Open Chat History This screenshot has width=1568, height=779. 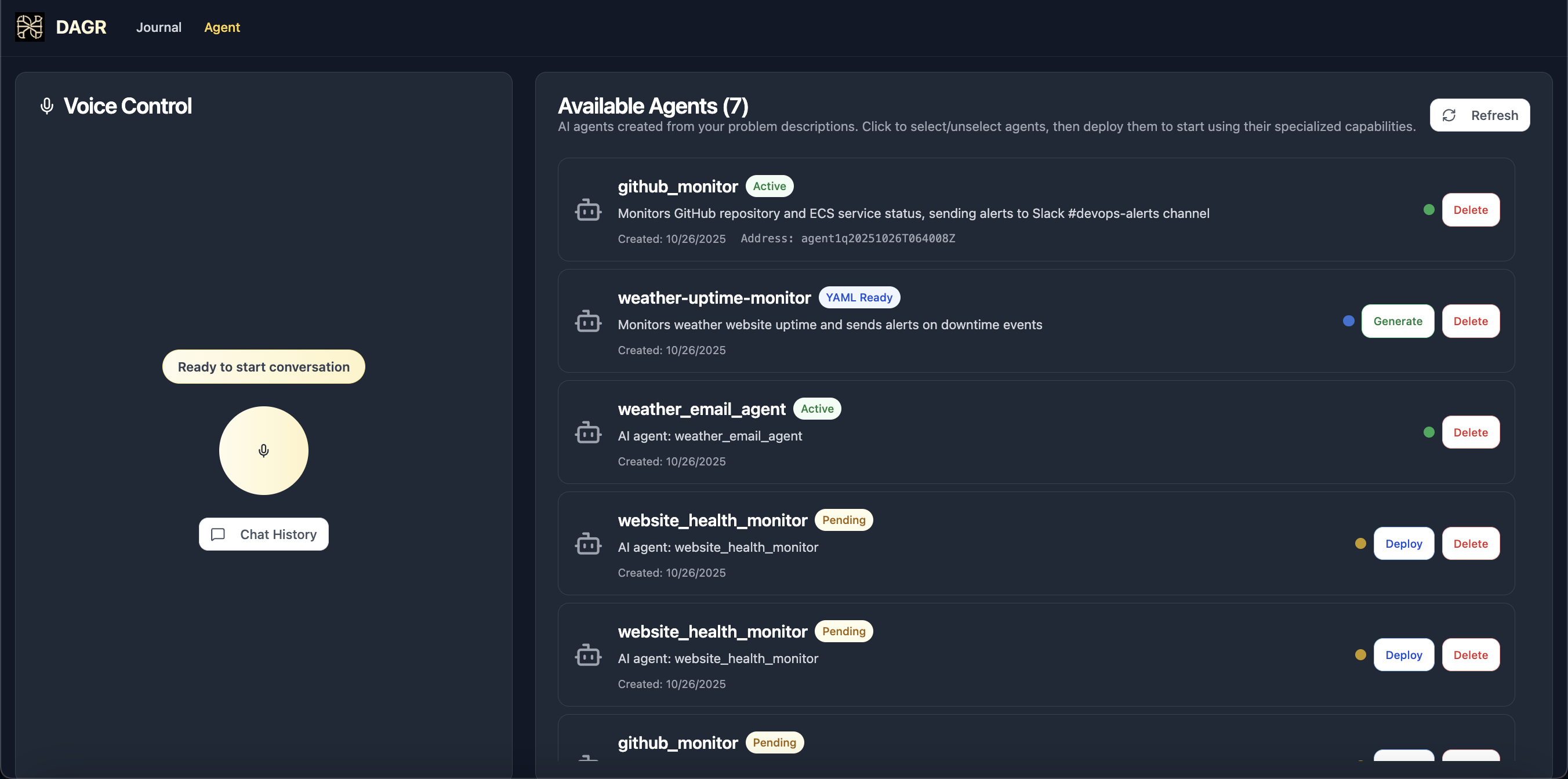pyautogui.click(x=264, y=534)
